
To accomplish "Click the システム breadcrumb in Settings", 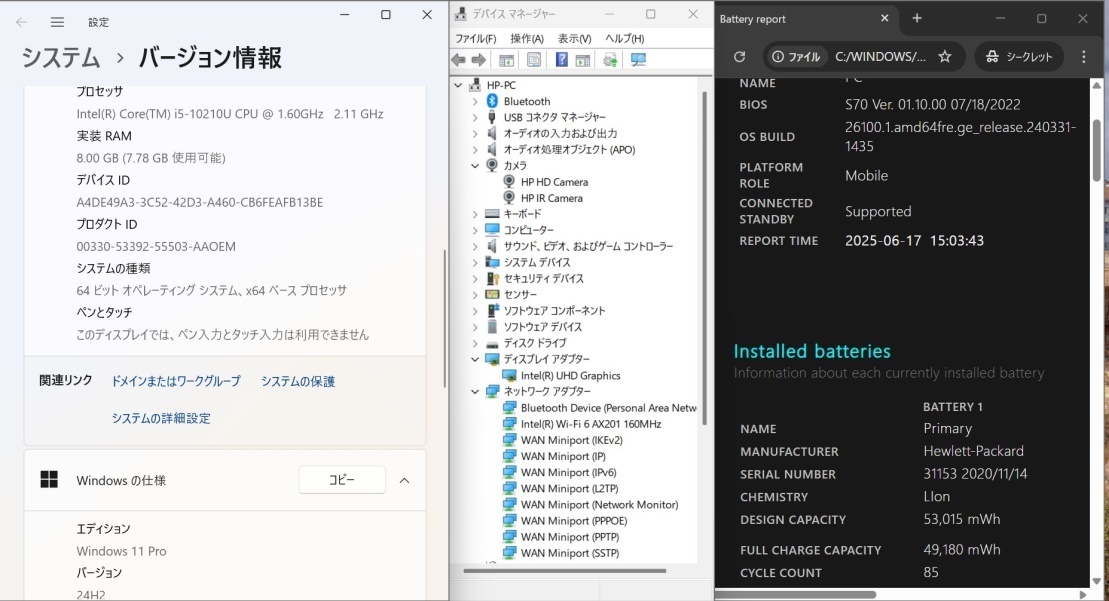I will pos(61,58).
